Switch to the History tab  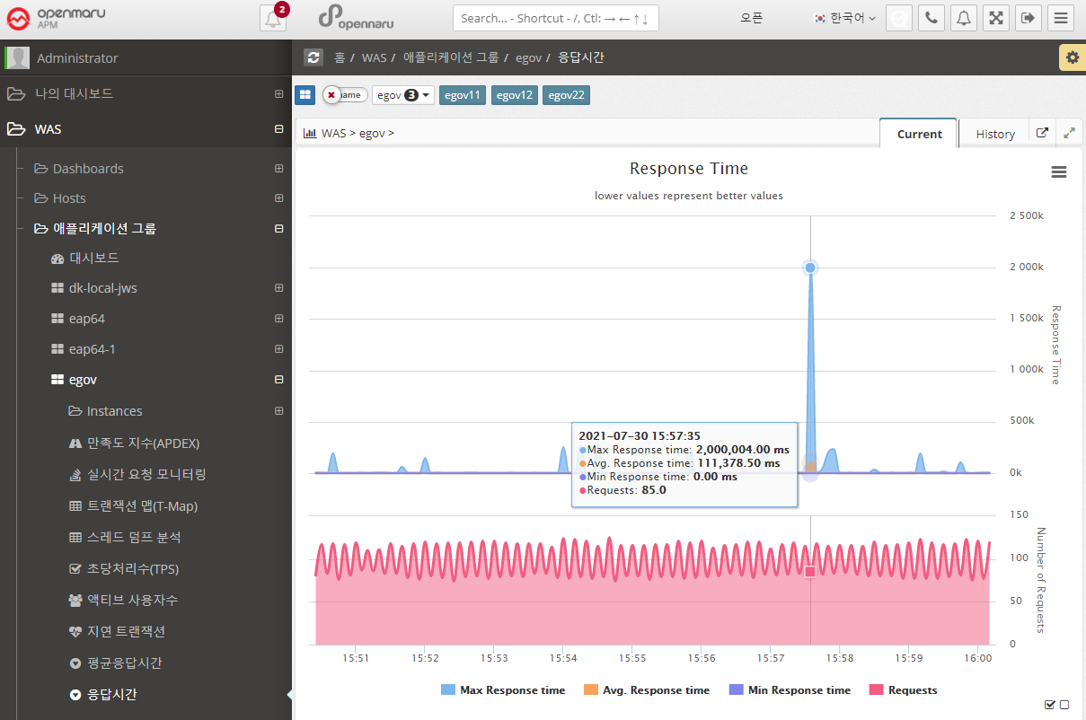(995, 133)
